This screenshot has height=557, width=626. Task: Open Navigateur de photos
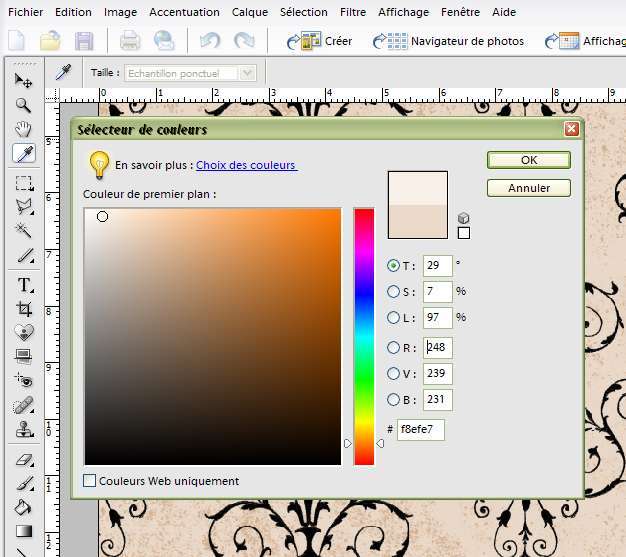[x=448, y=41]
